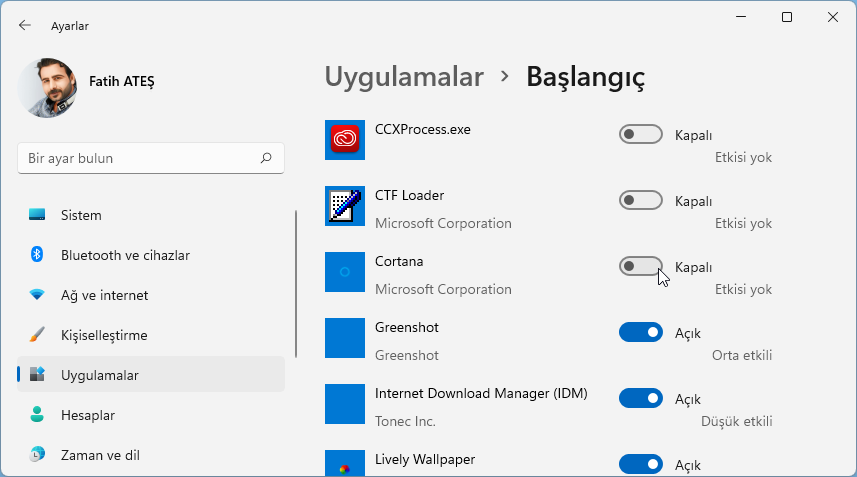Screen dimensions: 857x477
Task: Toggle Cortana startup switch
Action: click(641, 267)
